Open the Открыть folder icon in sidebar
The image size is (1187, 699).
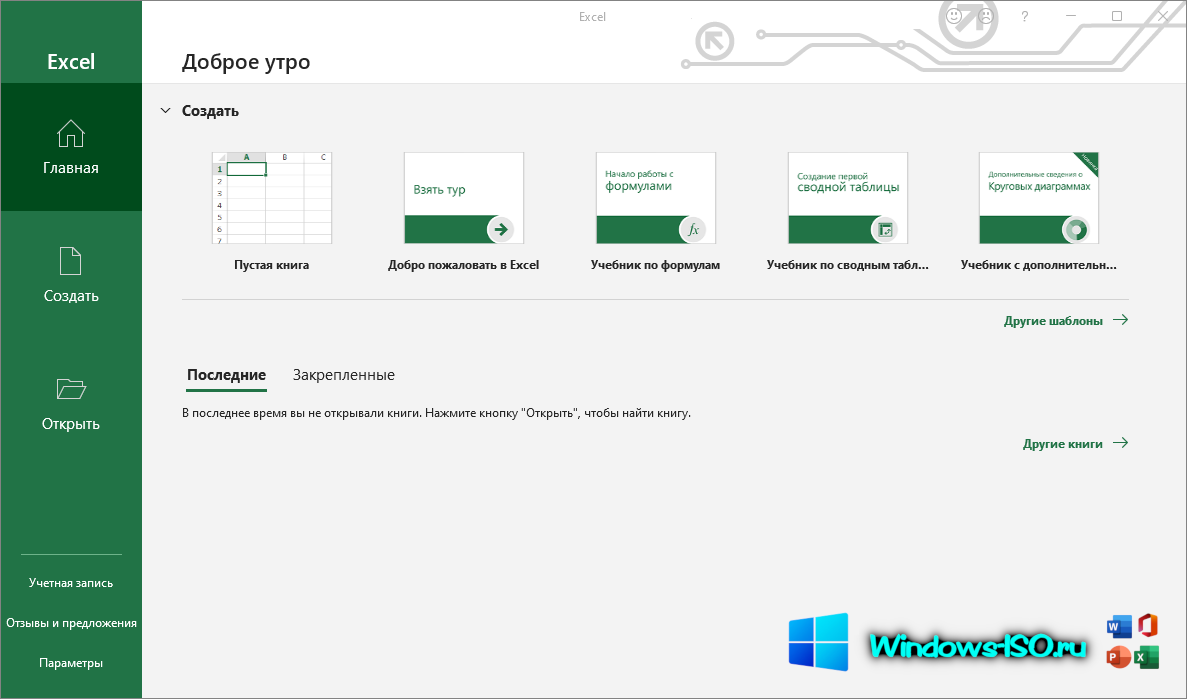pos(71,389)
